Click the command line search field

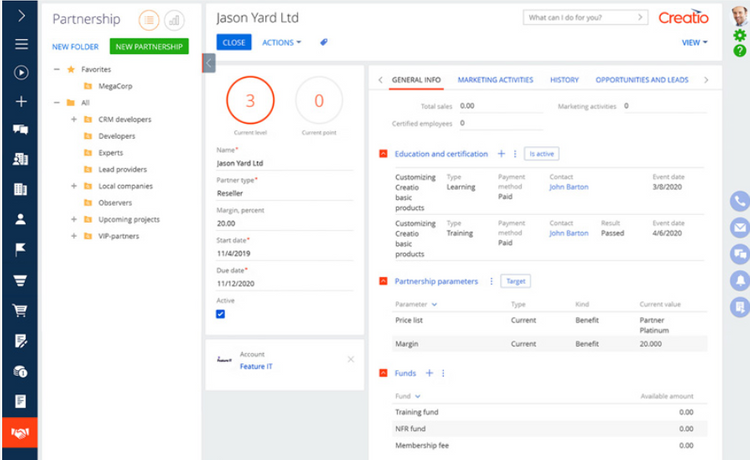click(x=585, y=18)
